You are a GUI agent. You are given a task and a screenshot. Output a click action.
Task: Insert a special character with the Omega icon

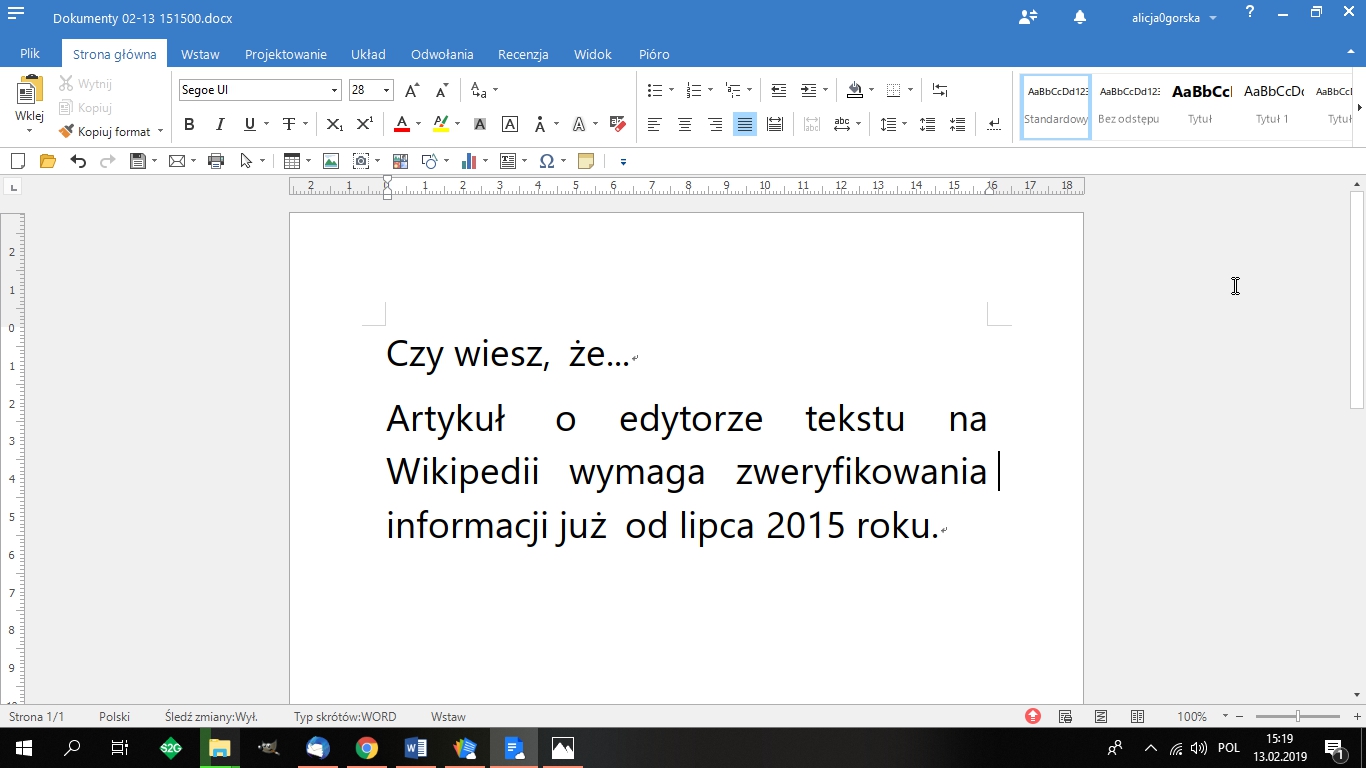click(546, 160)
